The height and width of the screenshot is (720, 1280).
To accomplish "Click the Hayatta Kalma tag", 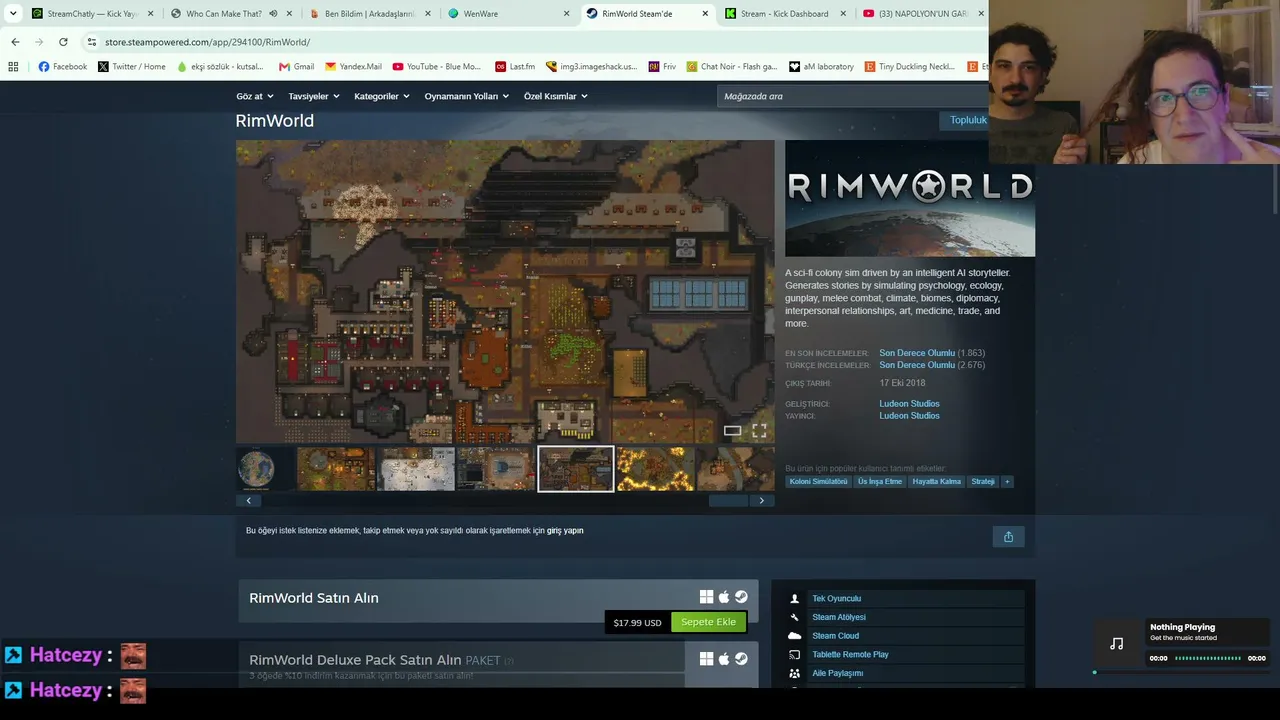I will pyautogui.click(x=937, y=482).
